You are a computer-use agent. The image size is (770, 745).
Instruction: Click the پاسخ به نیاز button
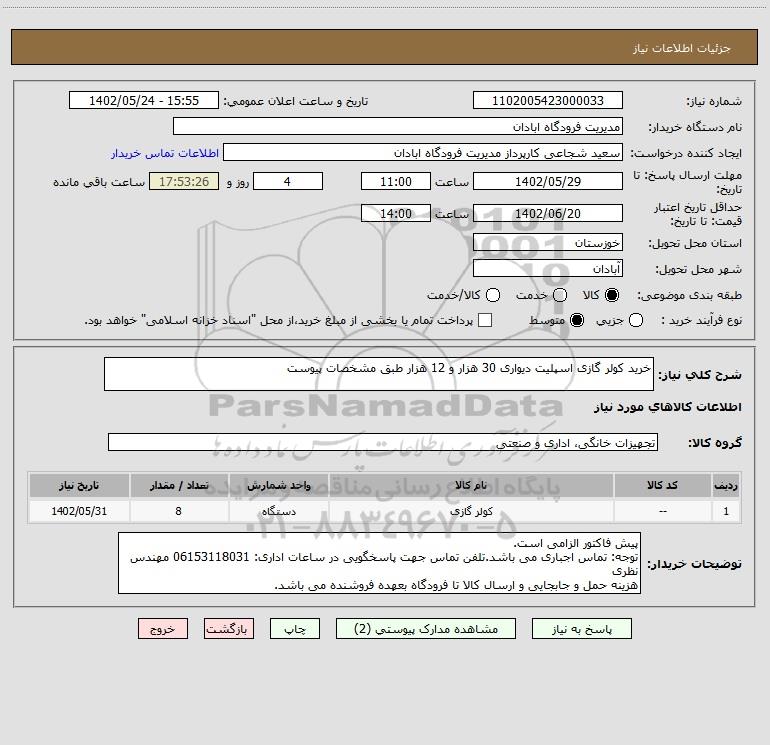(x=582, y=629)
